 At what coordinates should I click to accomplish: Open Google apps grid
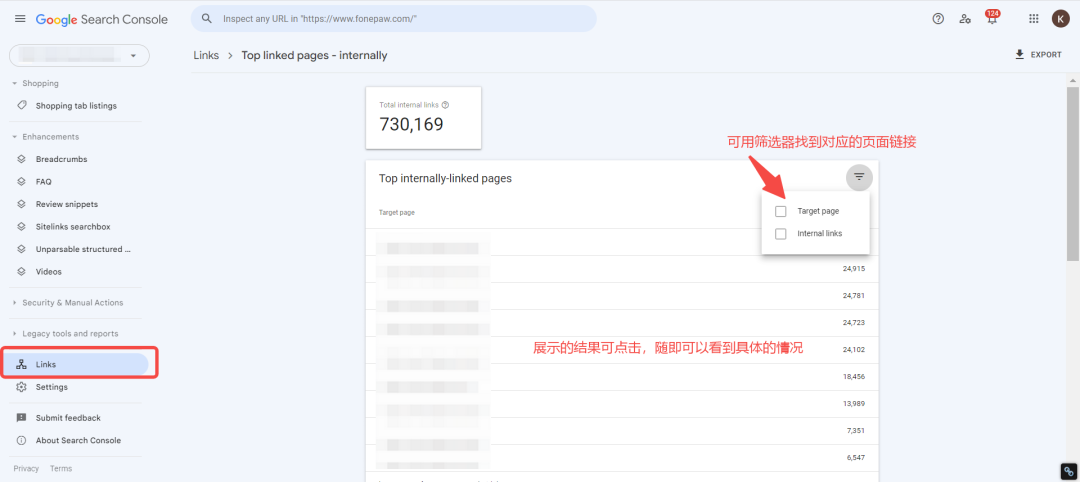pos(1033,19)
